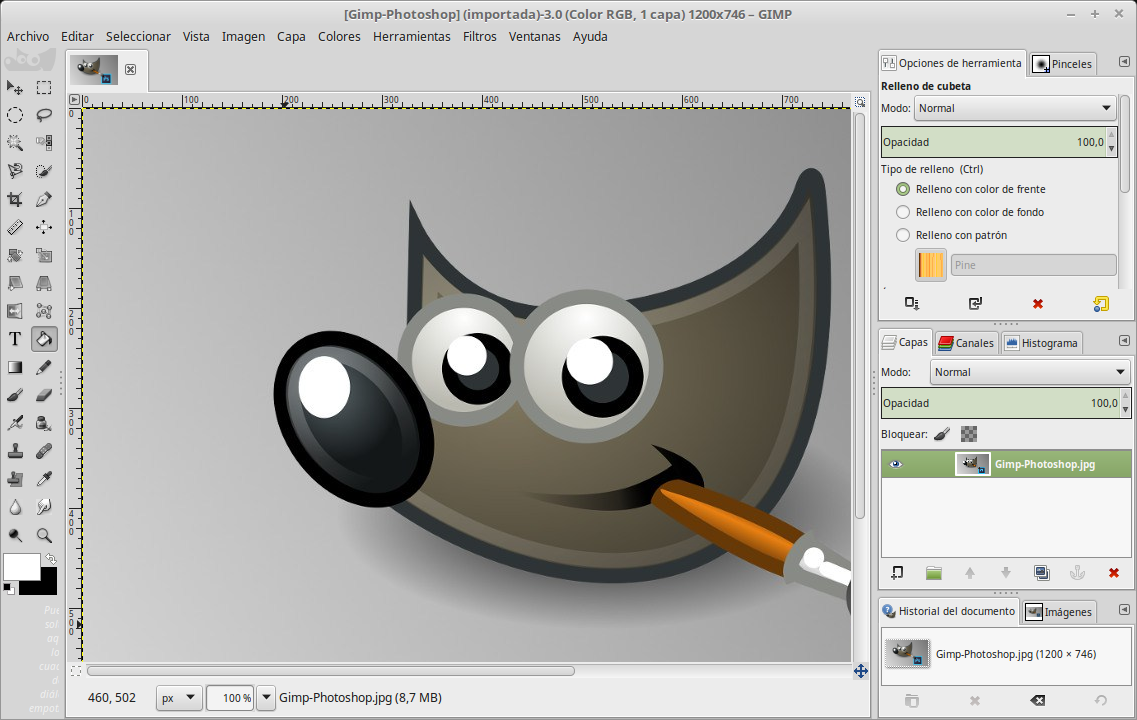Select the Rotate tool
1137x720 pixels.
[x=15, y=255]
